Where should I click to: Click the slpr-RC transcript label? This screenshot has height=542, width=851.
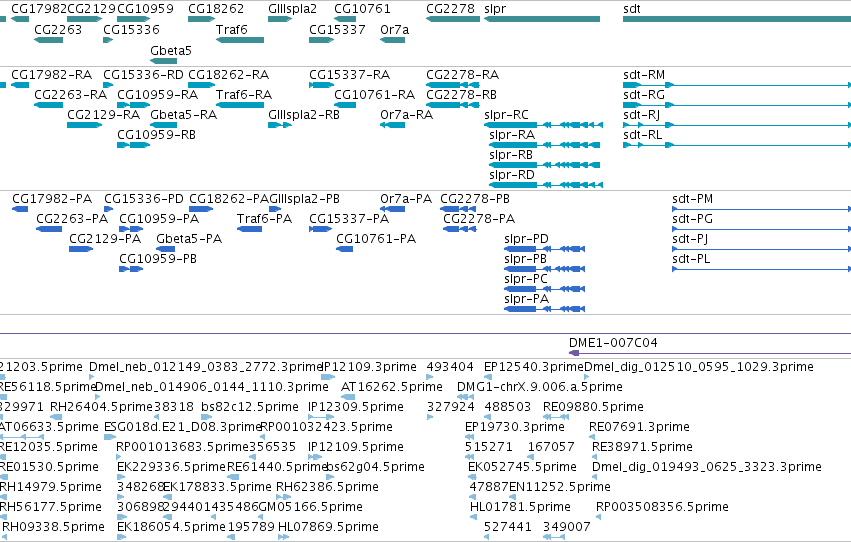(x=506, y=114)
